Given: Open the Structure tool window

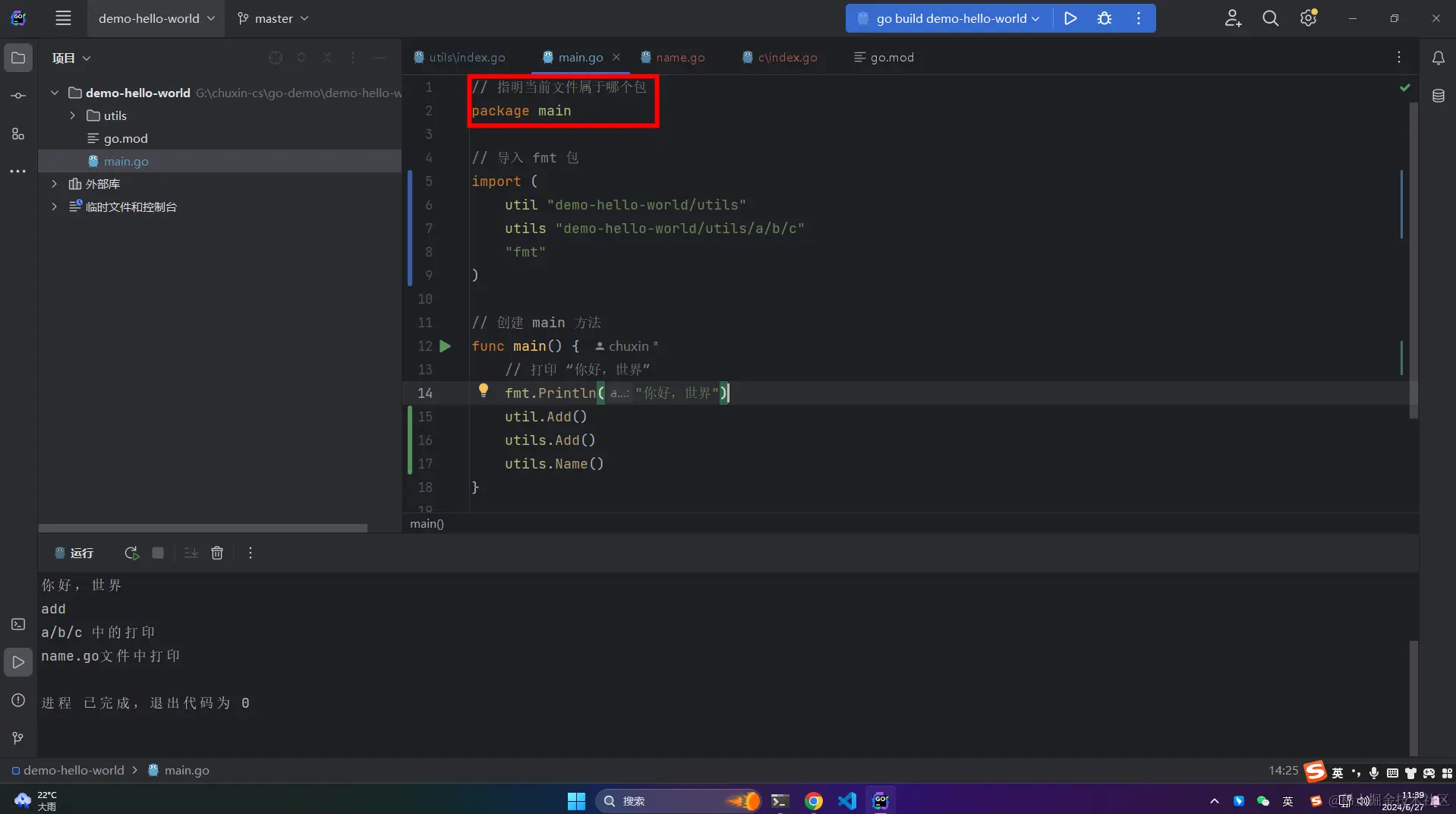Looking at the screenshot, I should [18, 134].
